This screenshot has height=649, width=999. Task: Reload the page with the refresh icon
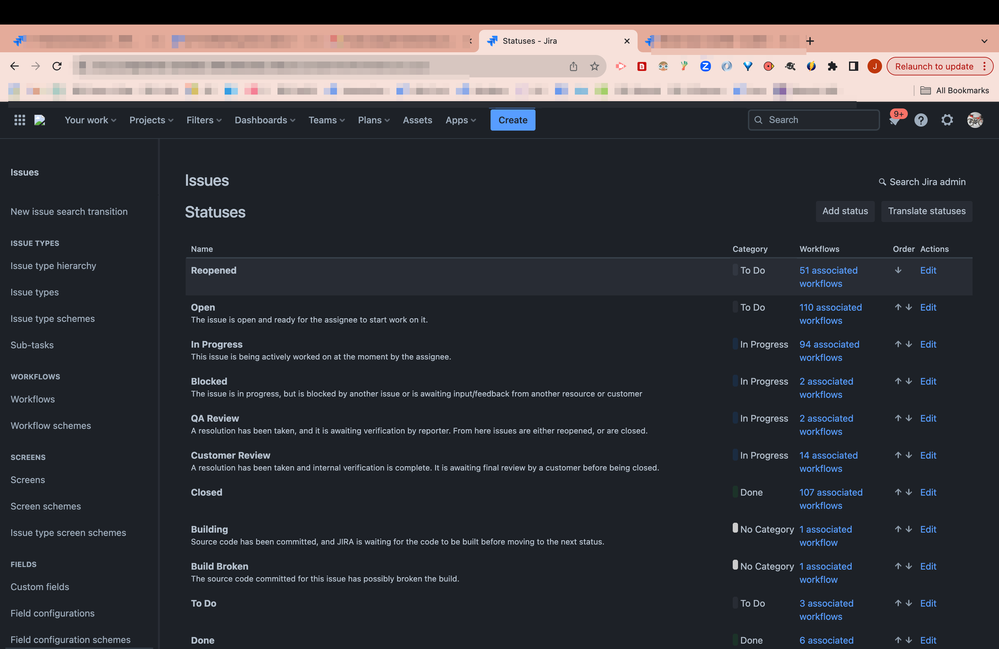point(57,65)
